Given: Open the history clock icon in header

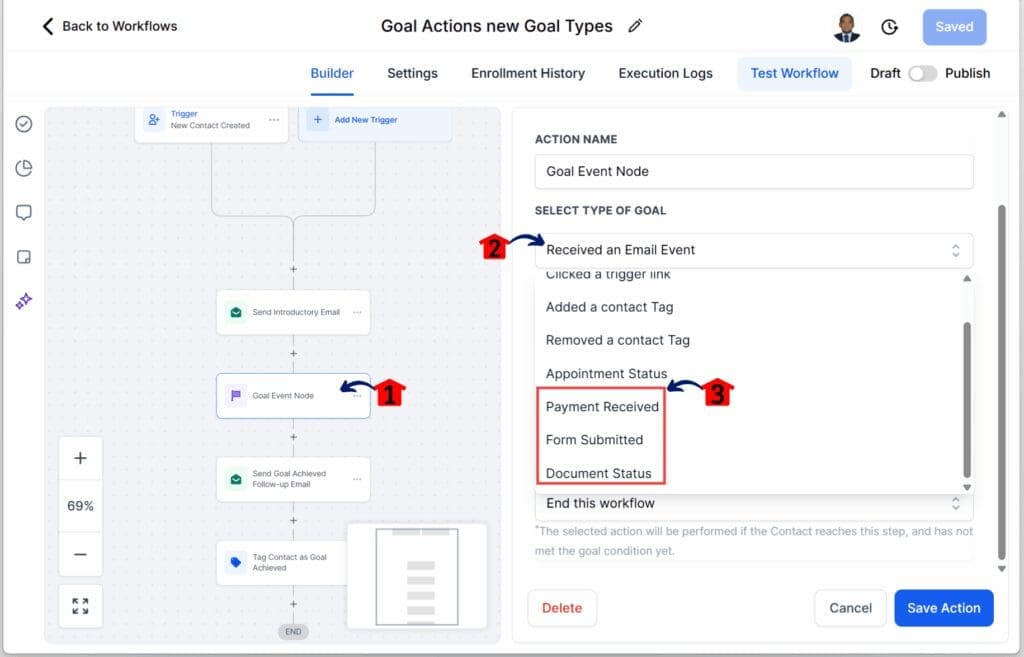Looking at the screenshot, I should (889, 27).
